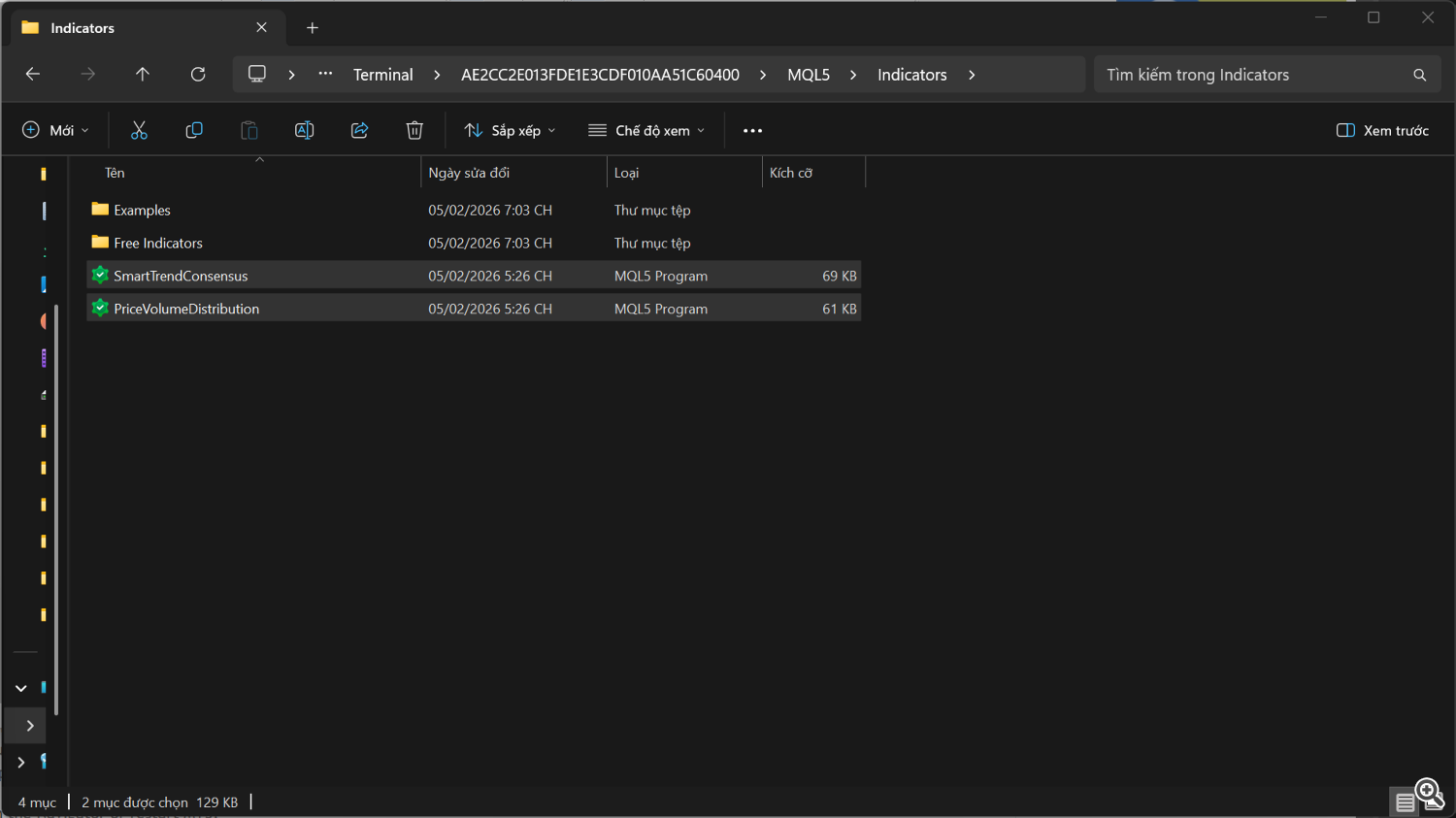Navigate back to previous folder
The width and height of the screenshot is (1456, 818).
pyautogui.click(x=33, y=75)
